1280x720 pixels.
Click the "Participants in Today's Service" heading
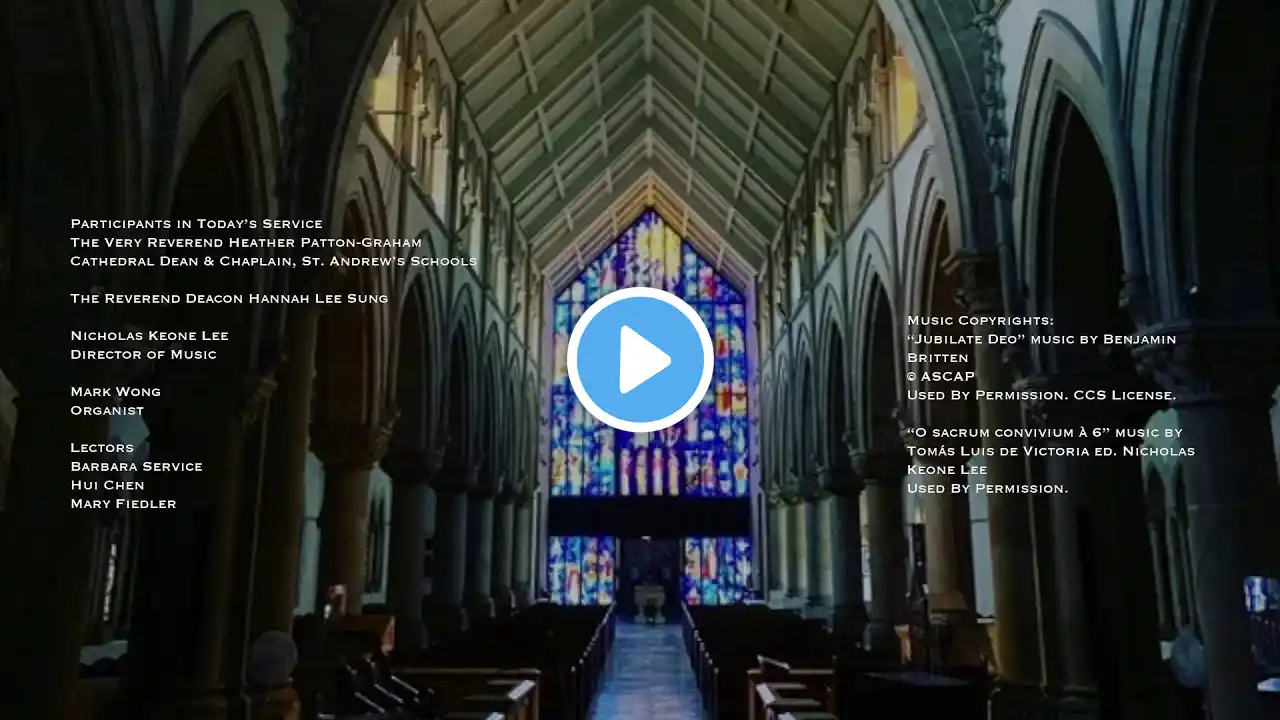[x=196, y=224]
